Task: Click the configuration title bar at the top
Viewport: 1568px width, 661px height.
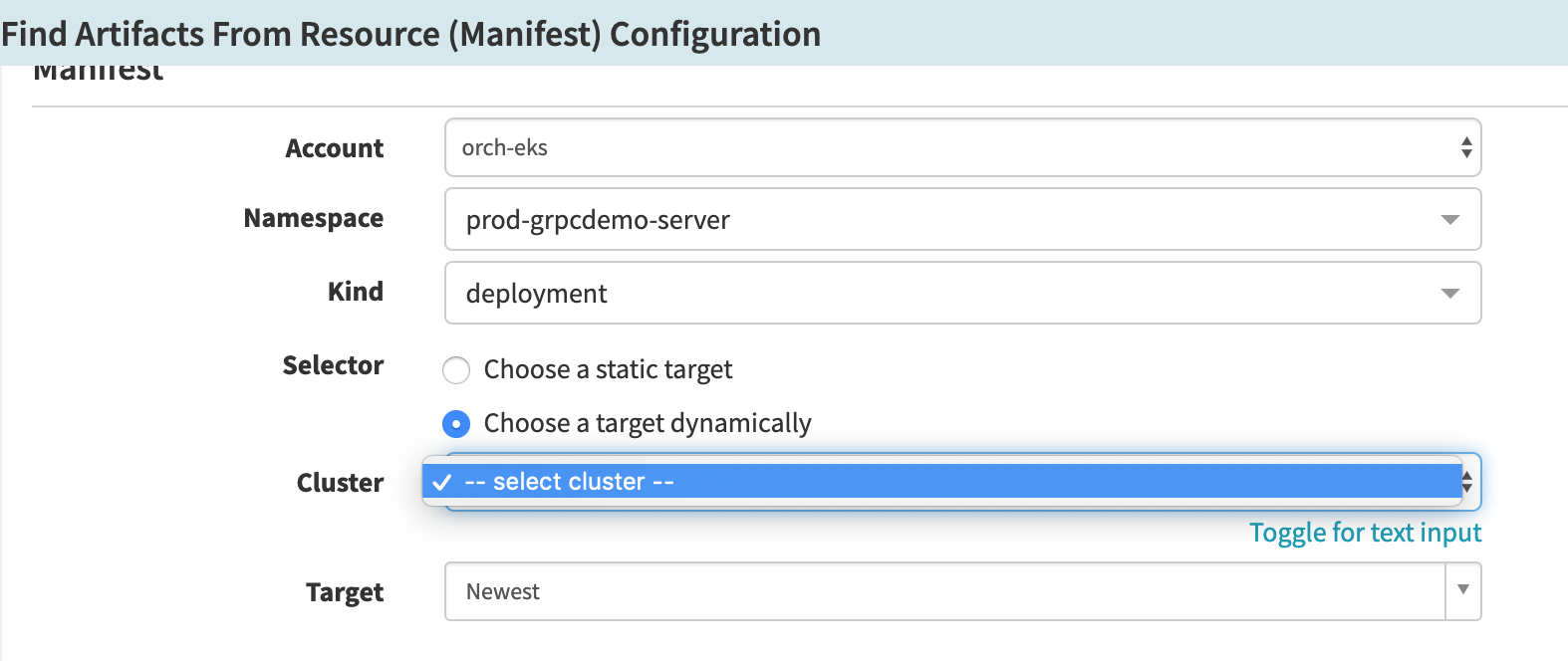Action: (410, 34)
